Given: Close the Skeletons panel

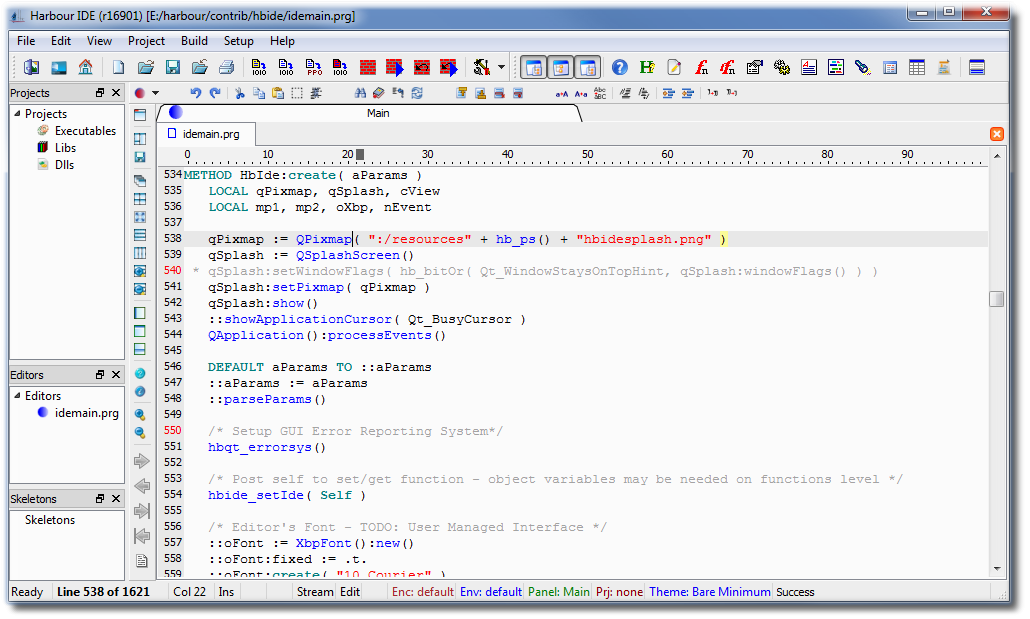Looking at the screenshot, I should pyautogui.click(x=116, y=499).
